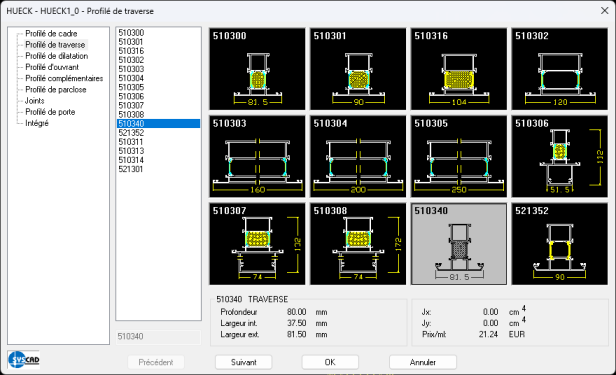The width and height of the screenshot is (616, 375).
Task: Select the 510316 profile thumbnail
Action: point(459,69)
